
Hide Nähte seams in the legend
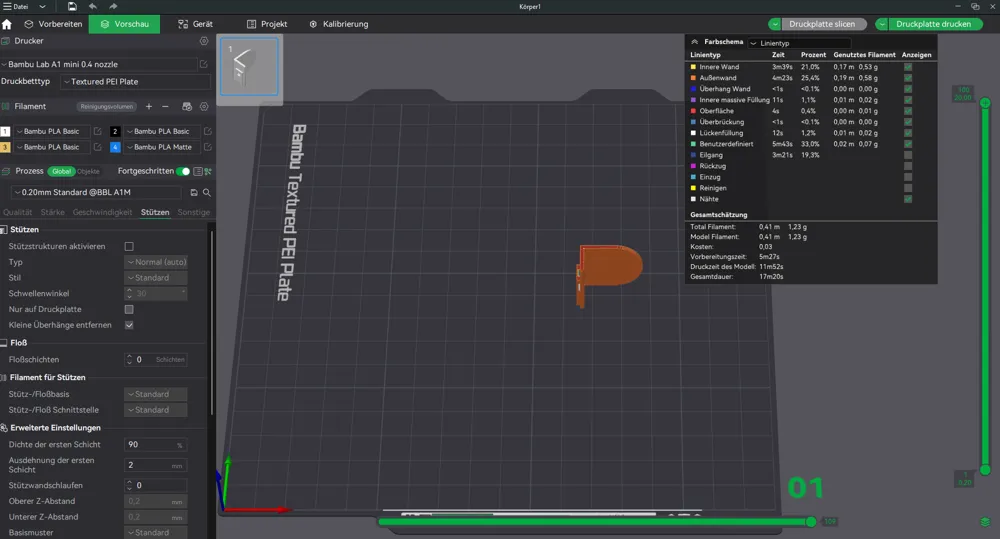pos(908,199)
